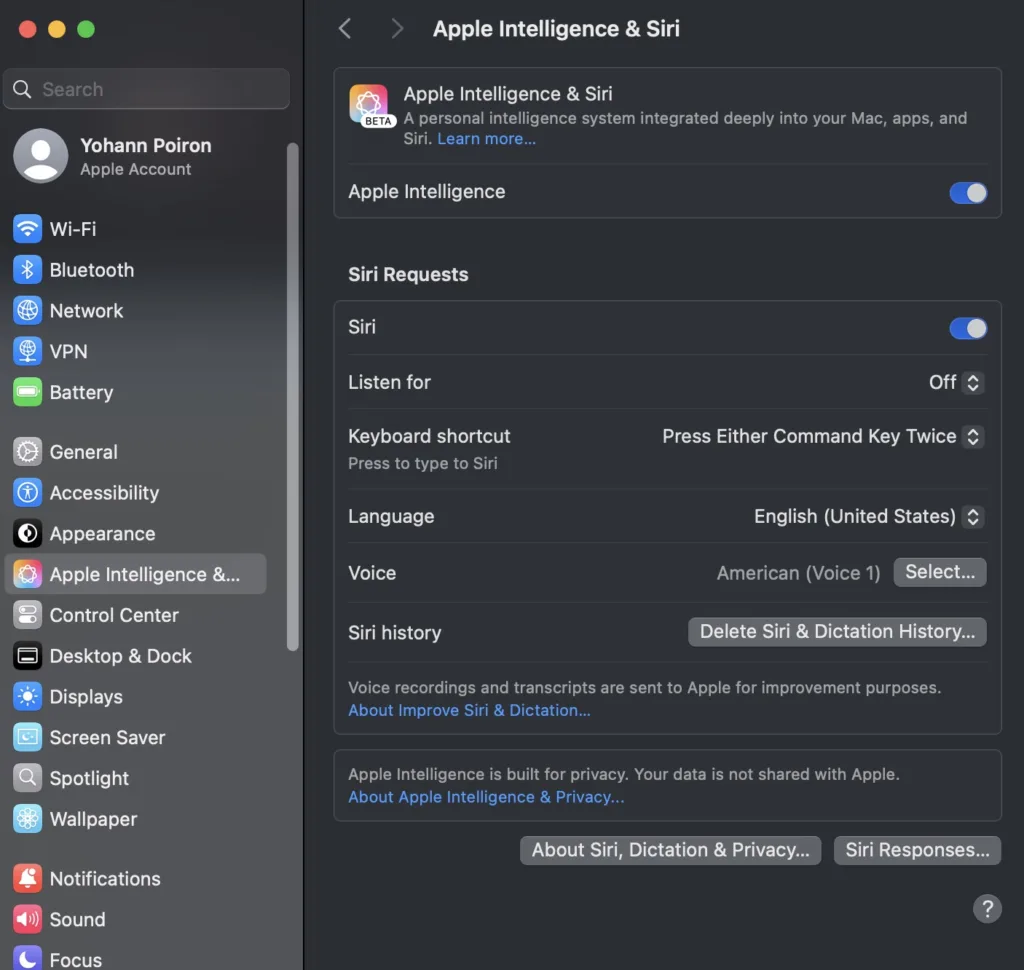The height and width of the screenshot is (970, 1024).
Task: Select Battery in the sidebar
Action: pos(135,392)
